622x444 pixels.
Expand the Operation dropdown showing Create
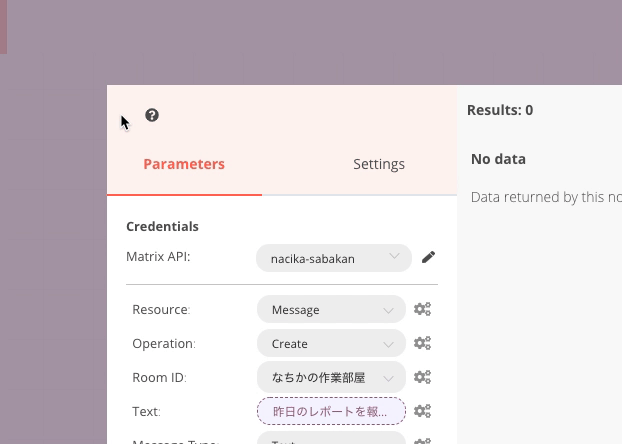[x=330, y=344]
